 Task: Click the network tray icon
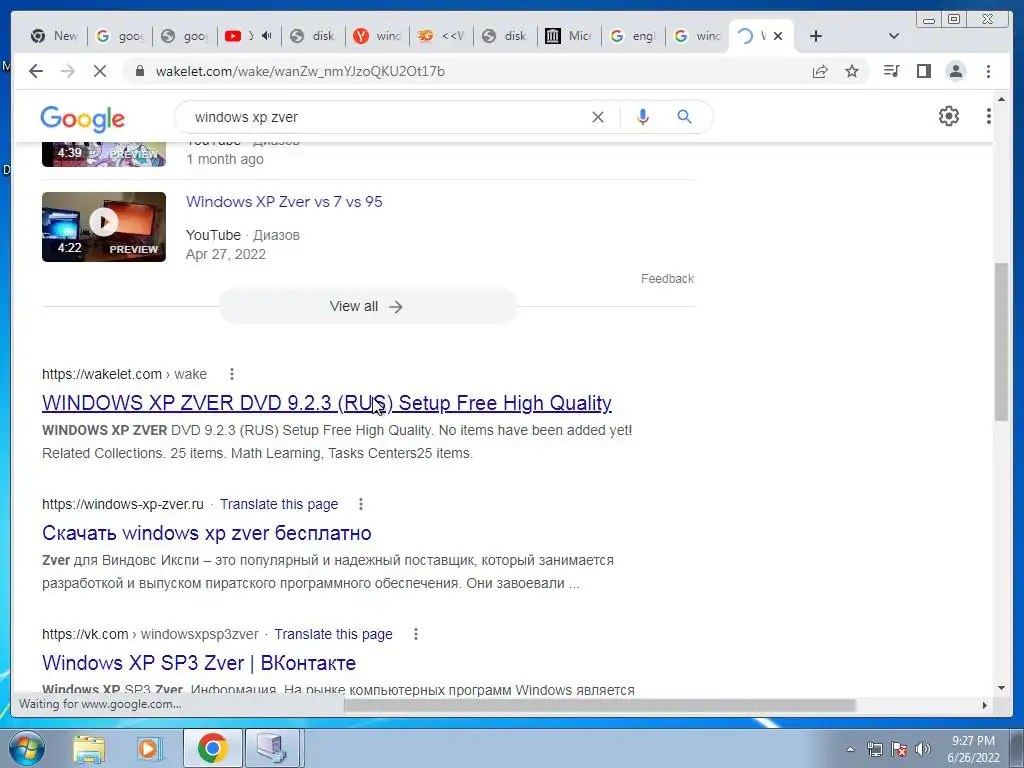[874, 749]
